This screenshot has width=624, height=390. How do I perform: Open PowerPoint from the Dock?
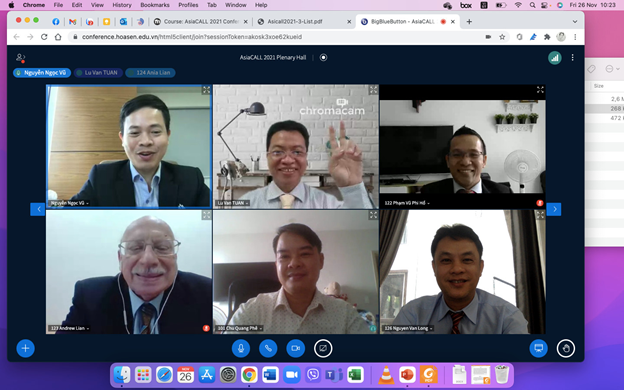[407, 374]
